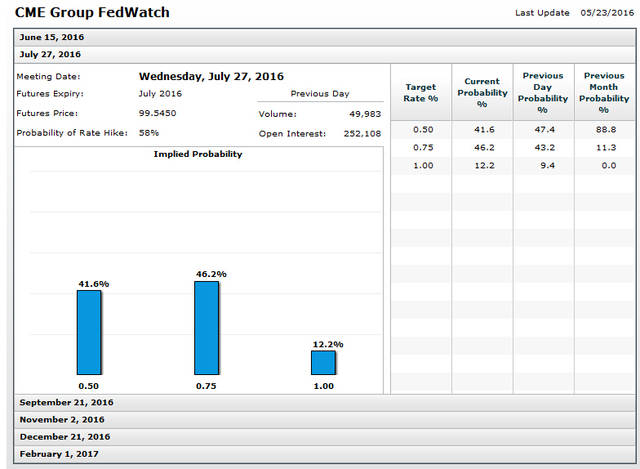Open the November 2, 2016 meeting section

62,419
